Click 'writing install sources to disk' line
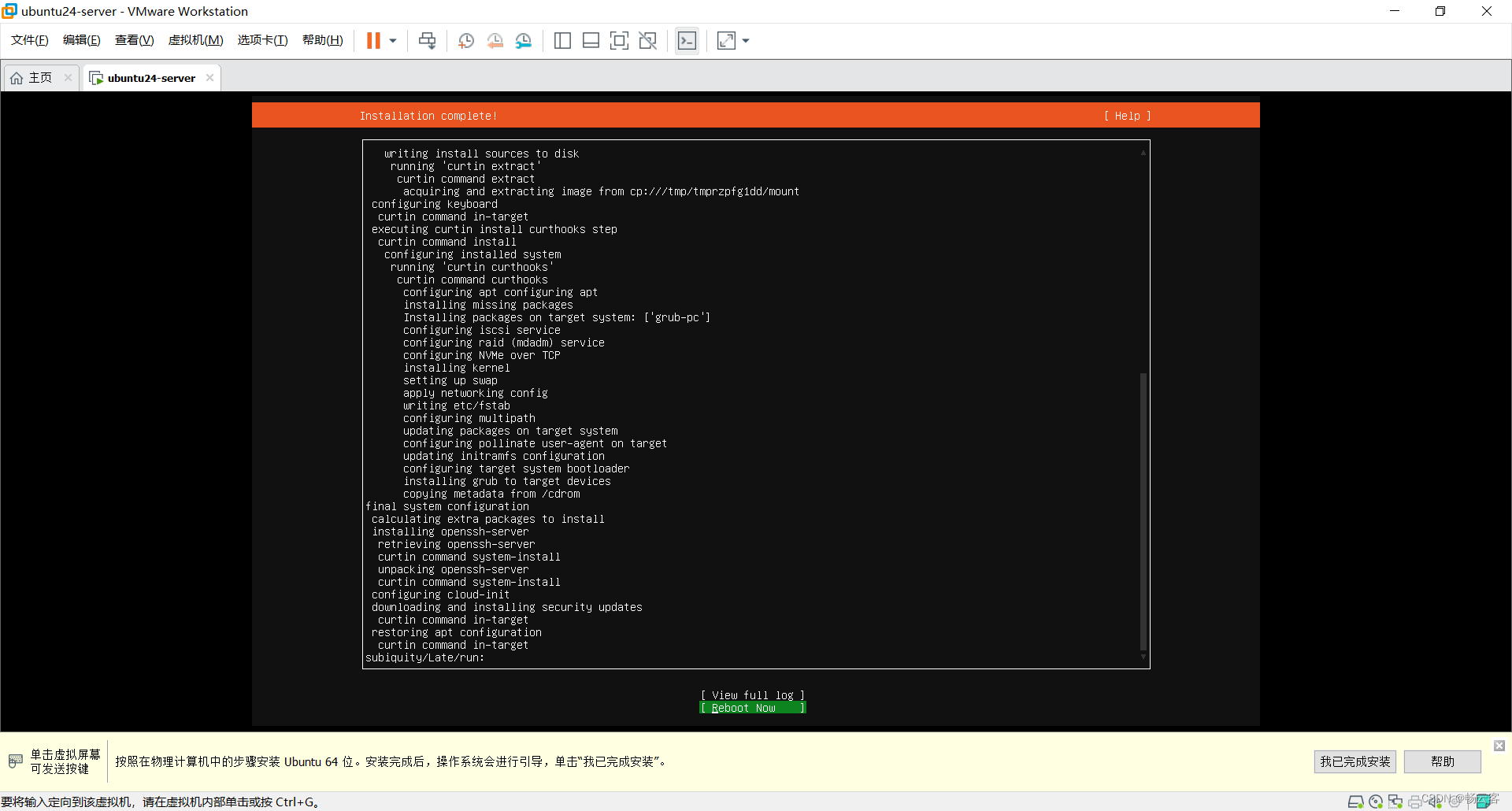Screen dimensions: 1512x811 click(x=482, y=154)
